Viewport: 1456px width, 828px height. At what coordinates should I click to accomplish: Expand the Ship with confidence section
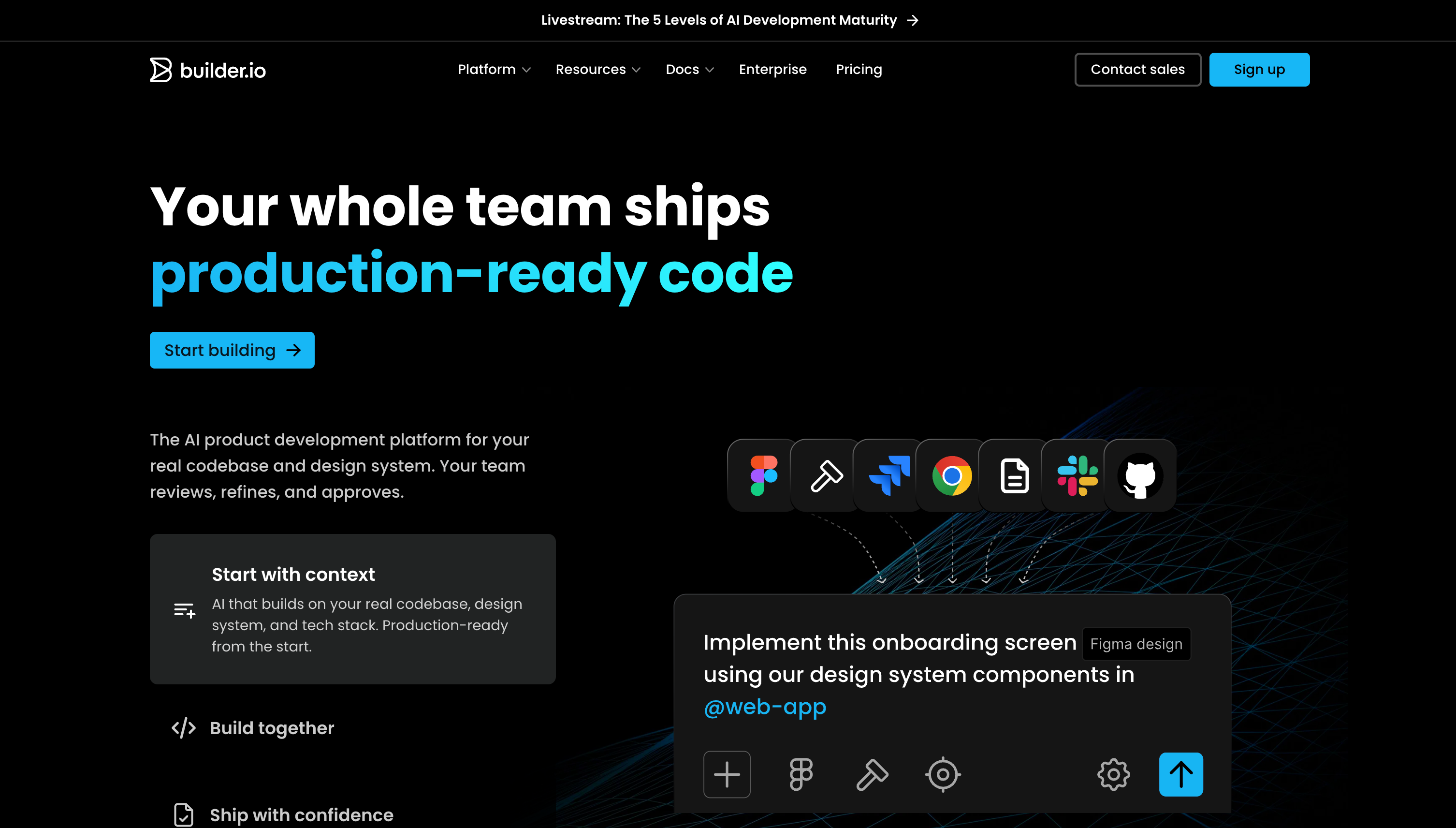click(301, 814)
